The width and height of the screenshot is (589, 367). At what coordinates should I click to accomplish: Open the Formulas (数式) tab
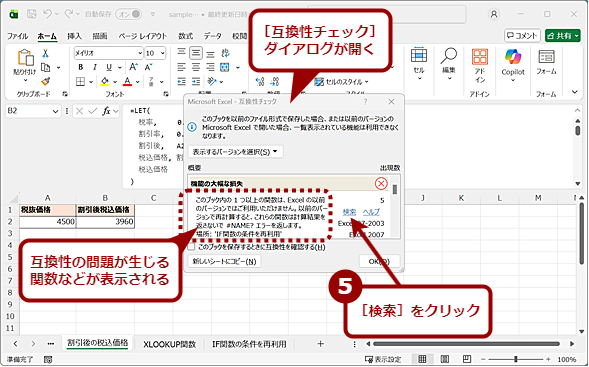(185, 36)
